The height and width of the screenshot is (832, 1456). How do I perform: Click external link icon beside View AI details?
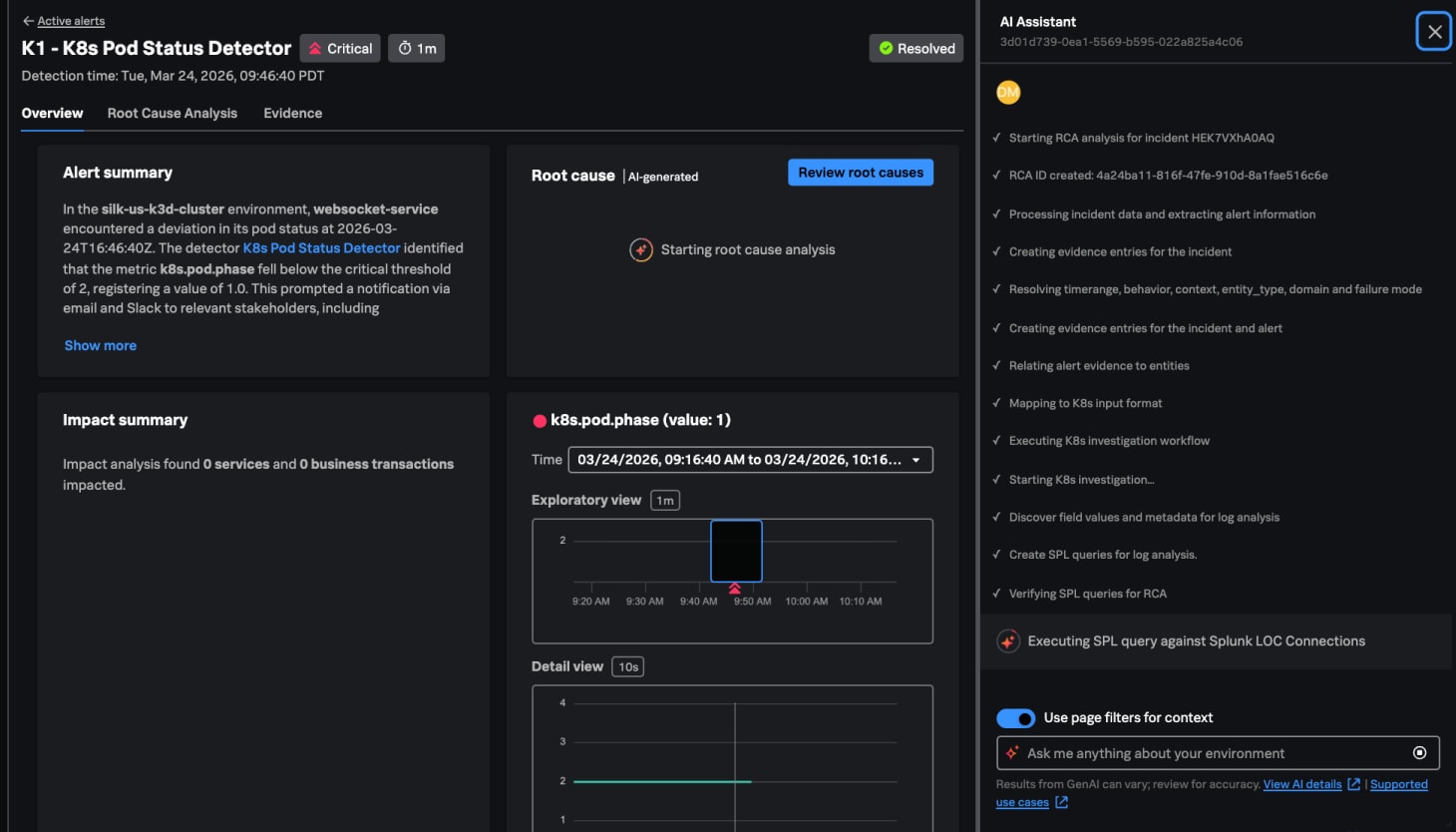[x=1353, y=784]
